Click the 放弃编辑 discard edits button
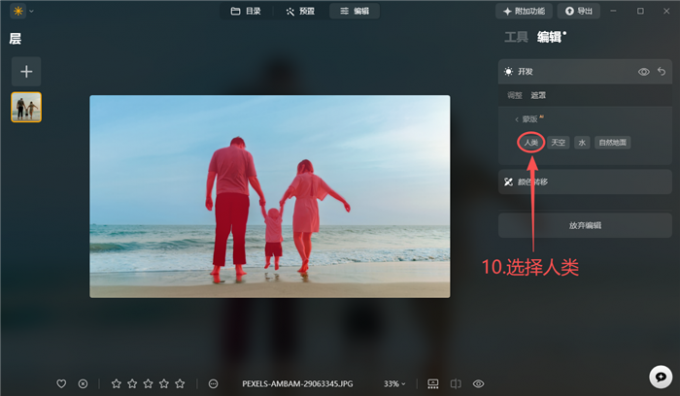680x396 pixels. [x=585, y=225]
